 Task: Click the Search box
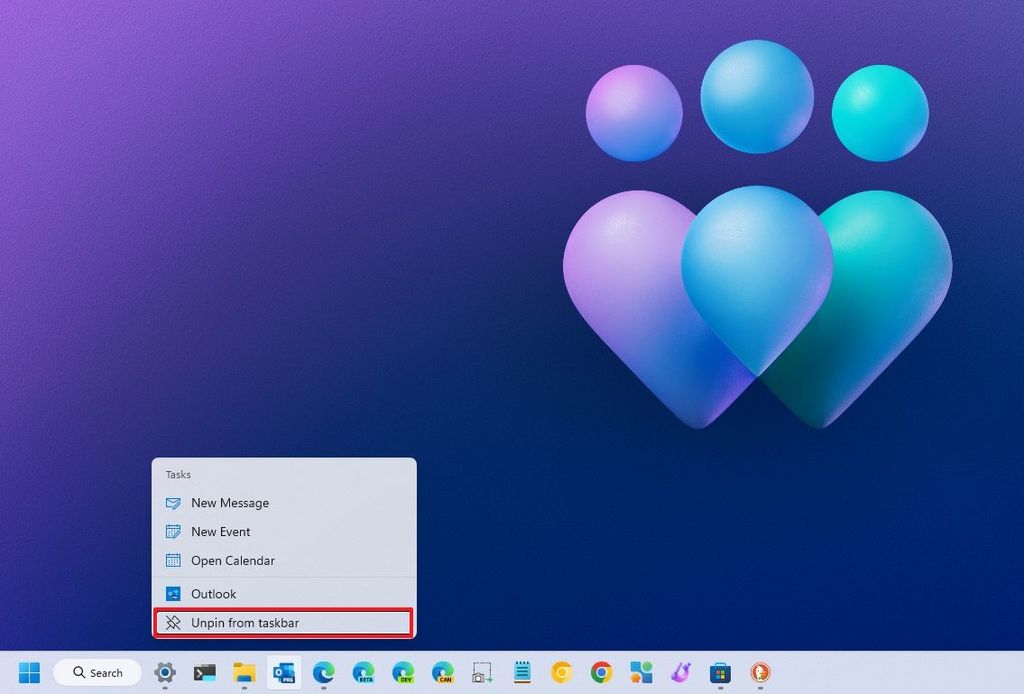coord(97,673)
